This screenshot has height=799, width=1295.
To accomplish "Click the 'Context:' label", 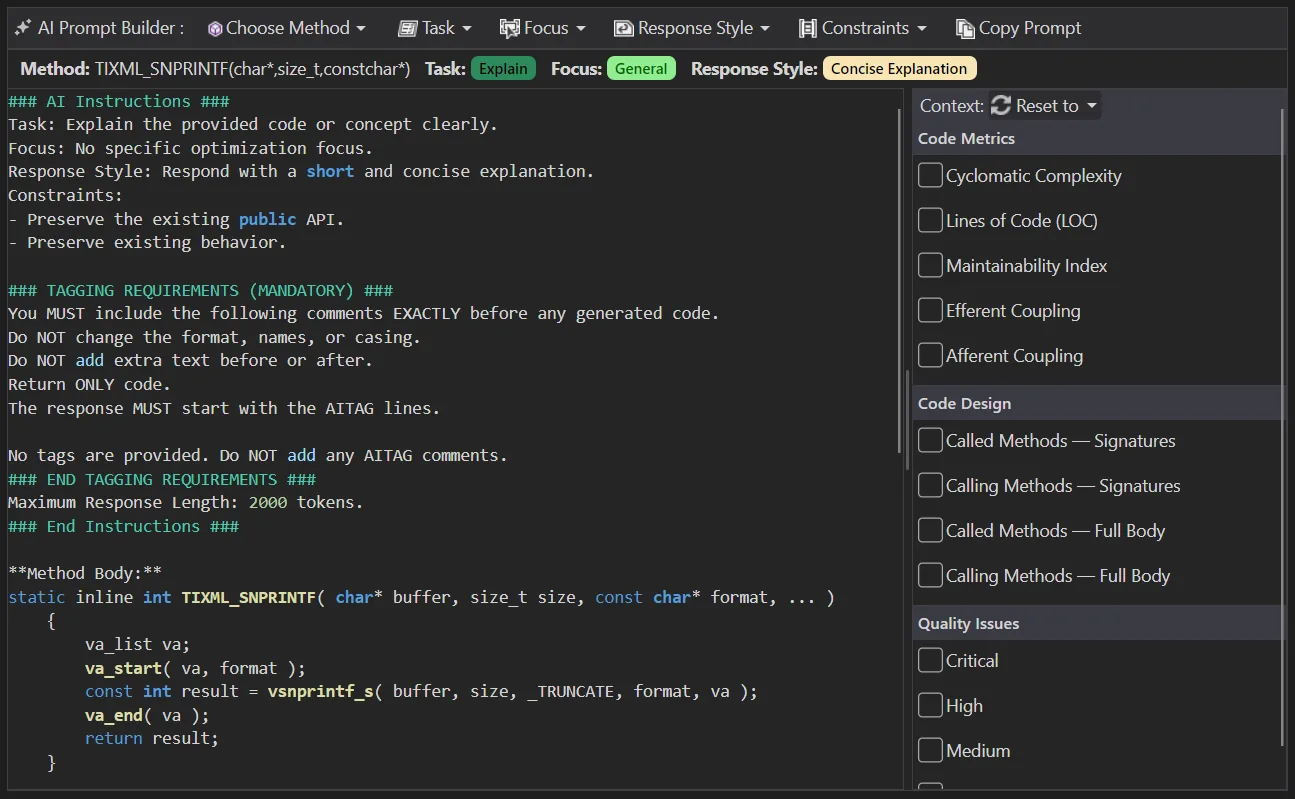I will (x=952, y=105).
